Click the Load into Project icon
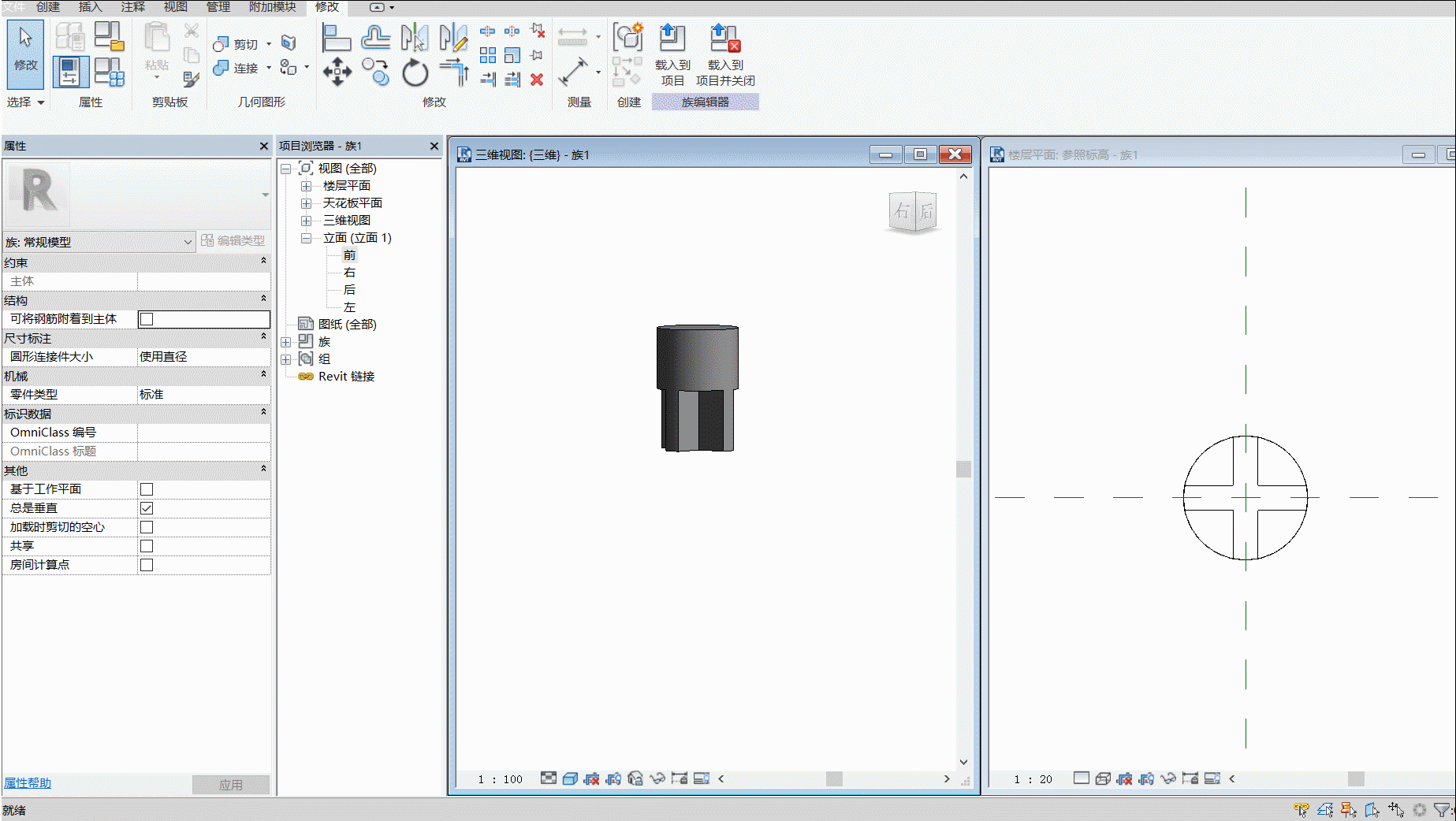 672,55
